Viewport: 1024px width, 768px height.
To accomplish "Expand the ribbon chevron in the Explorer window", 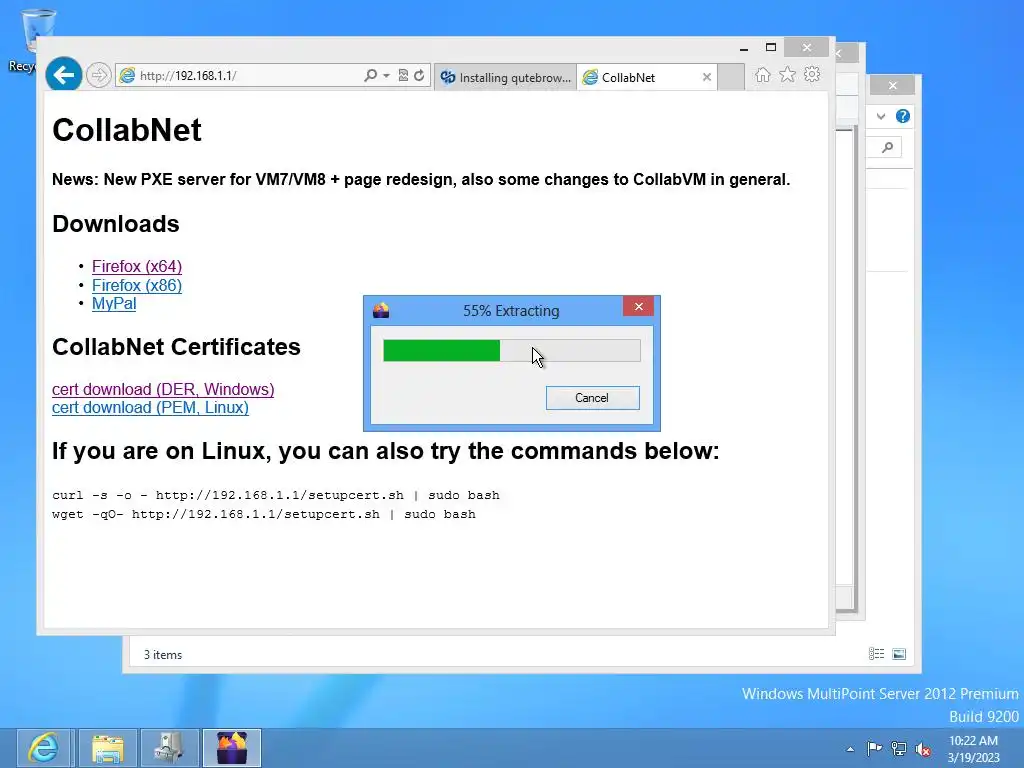I will pyautogui.click(x=881, y=116).
